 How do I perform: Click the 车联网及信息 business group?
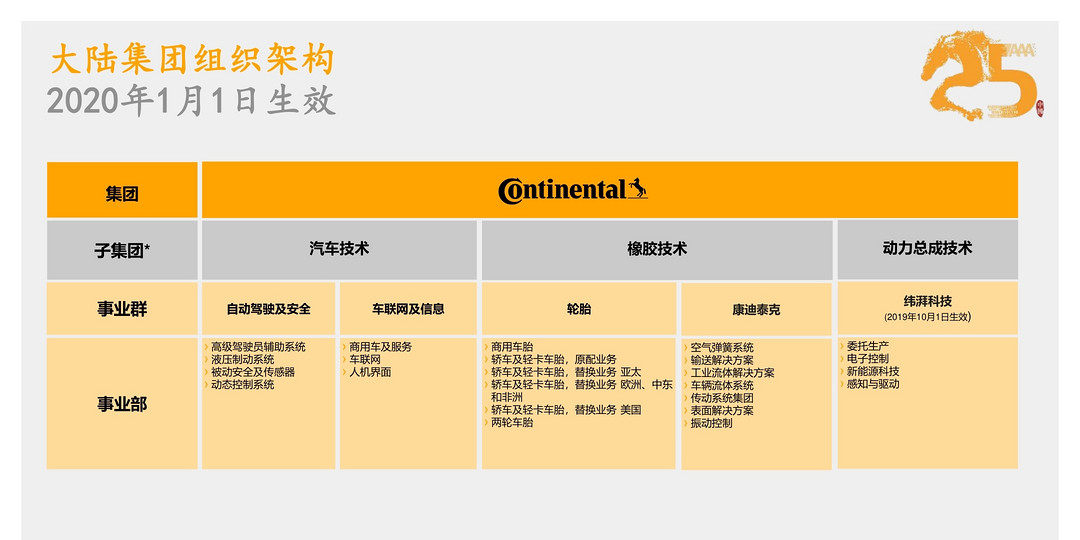click(x=408, y=309)
